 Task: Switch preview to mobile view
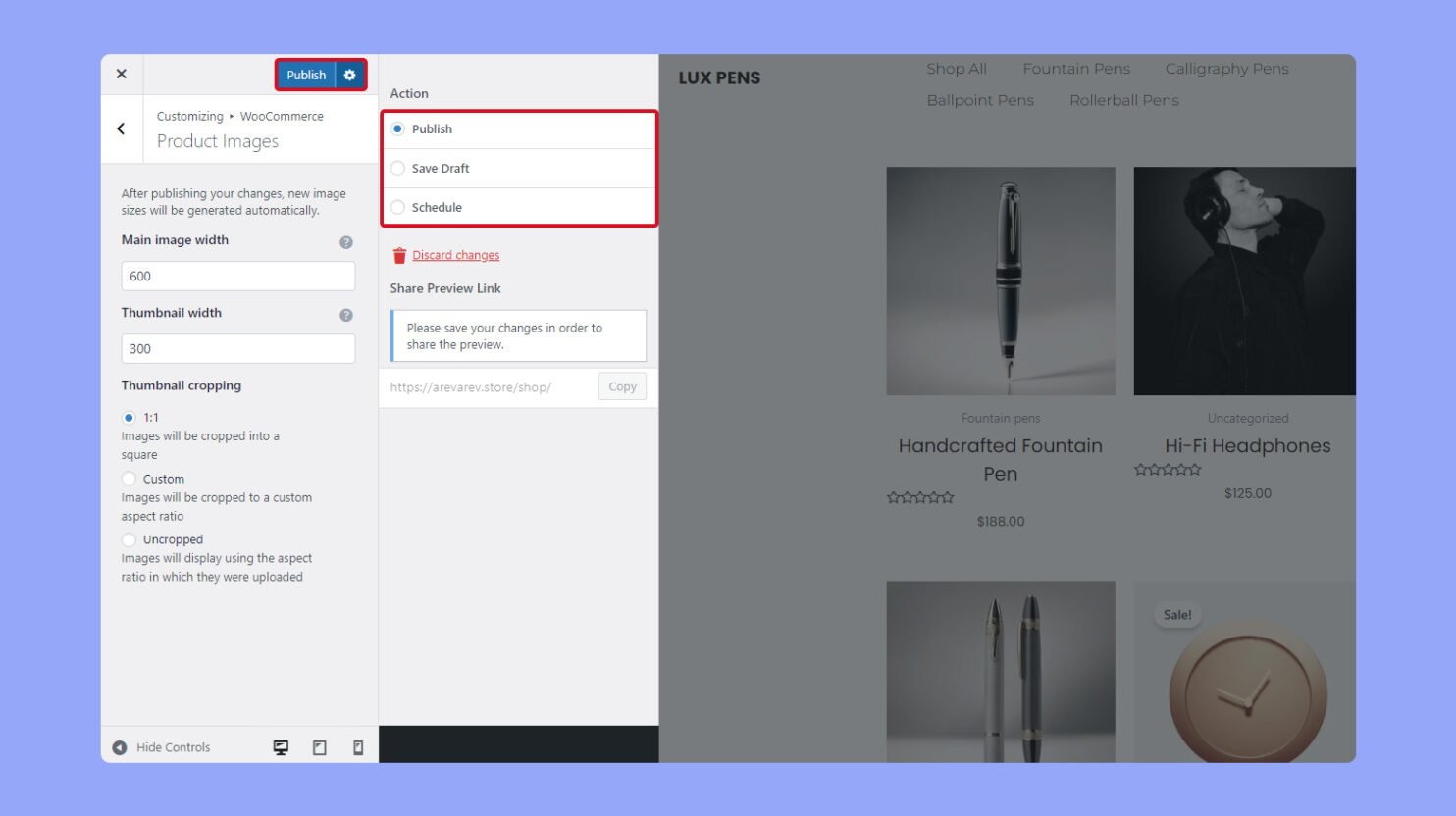pos(357,746)
